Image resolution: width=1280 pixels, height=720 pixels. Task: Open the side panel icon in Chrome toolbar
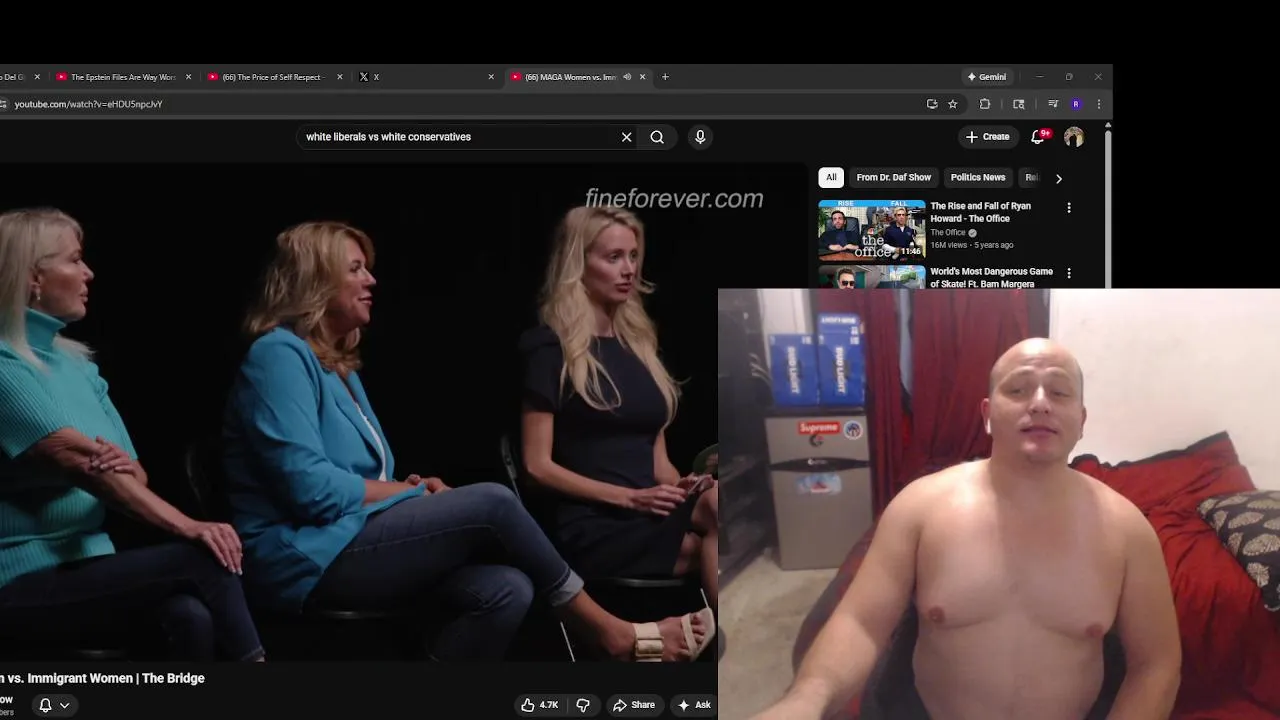click(x=1019, y=104)
